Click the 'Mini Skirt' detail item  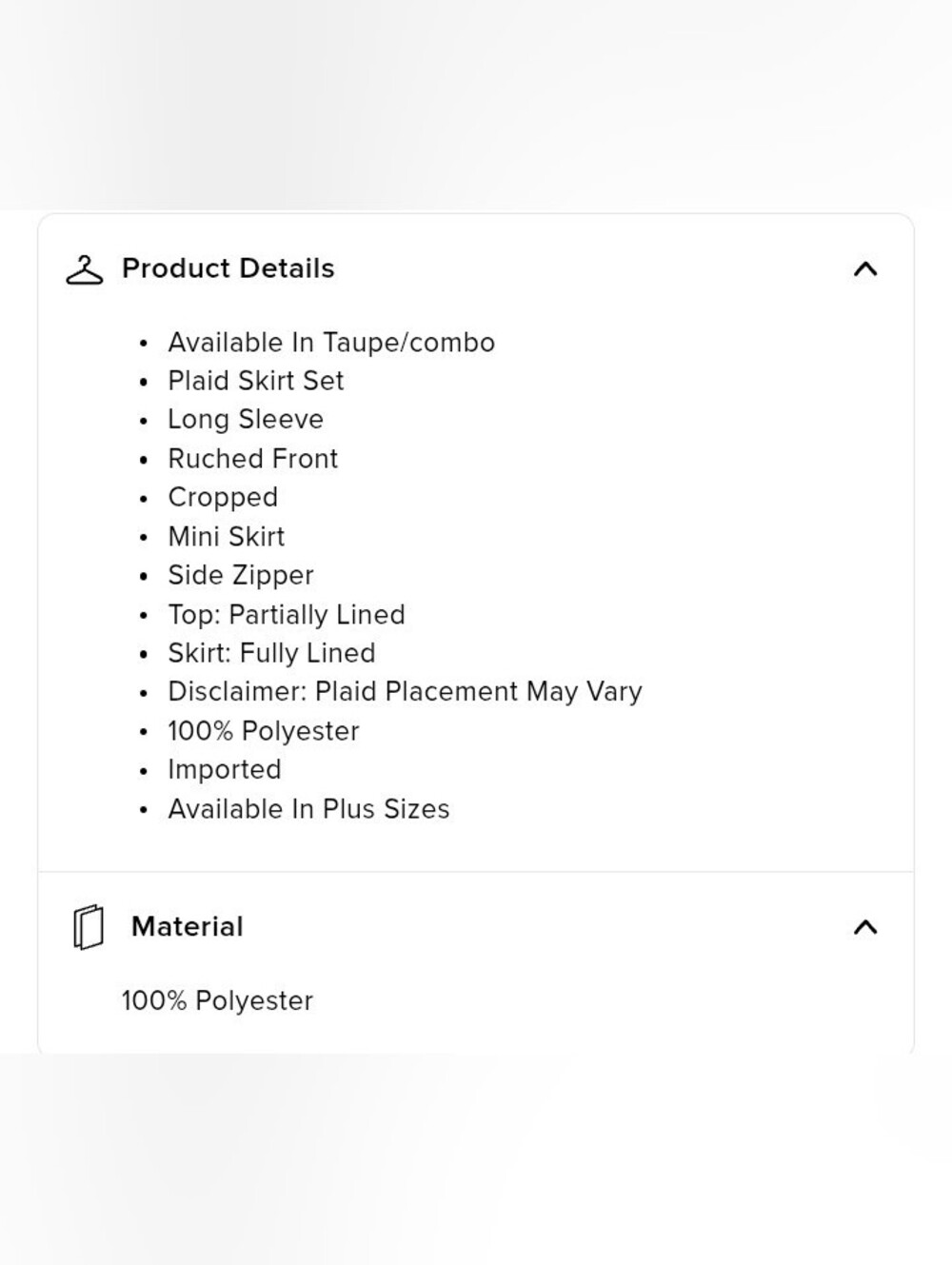[227, 537]
